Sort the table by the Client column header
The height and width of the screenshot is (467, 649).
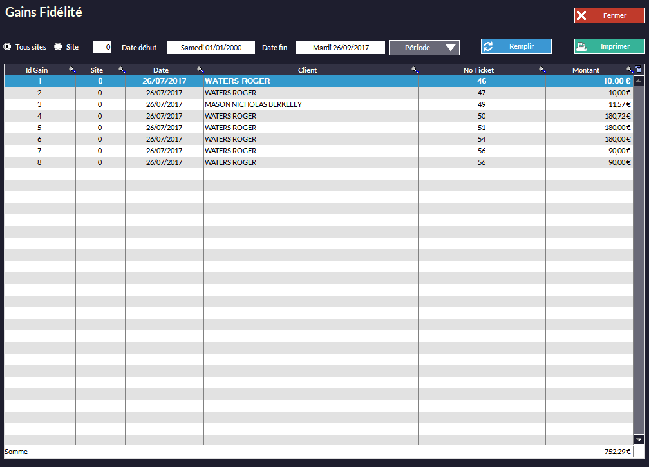tap(307, 70)
